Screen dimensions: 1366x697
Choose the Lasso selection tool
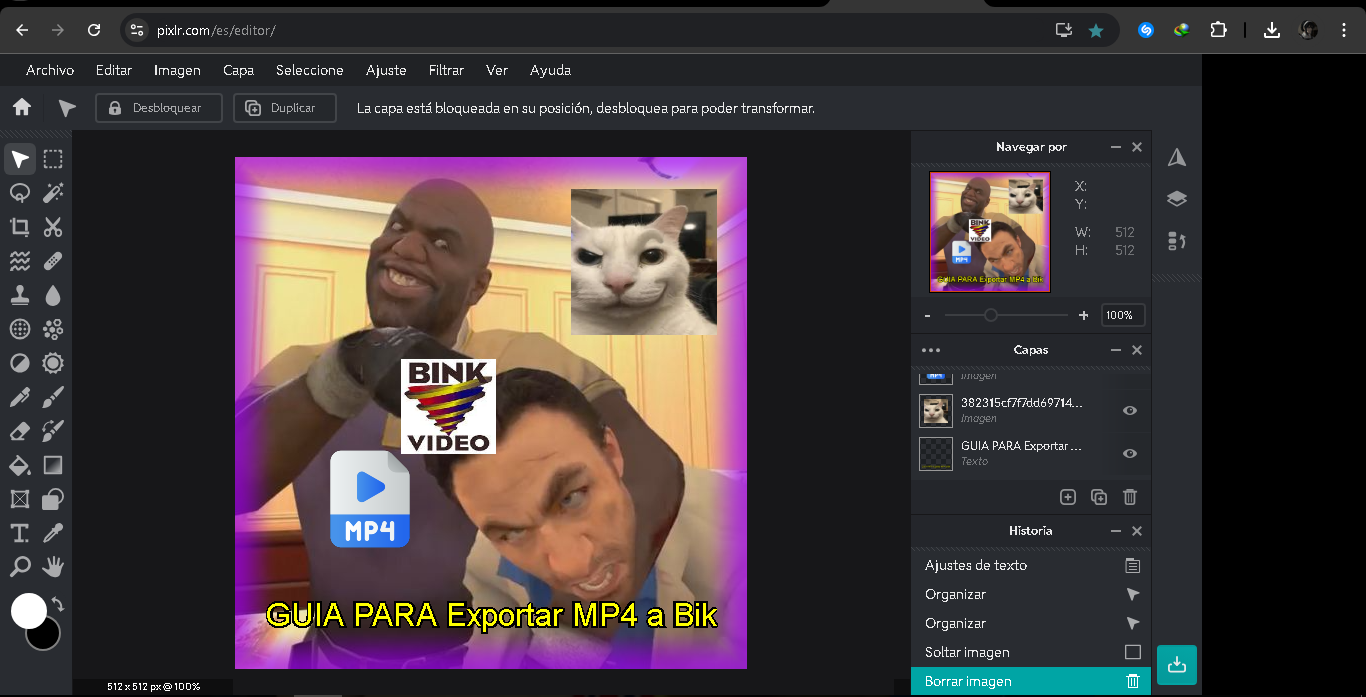(x=20, y=193)
